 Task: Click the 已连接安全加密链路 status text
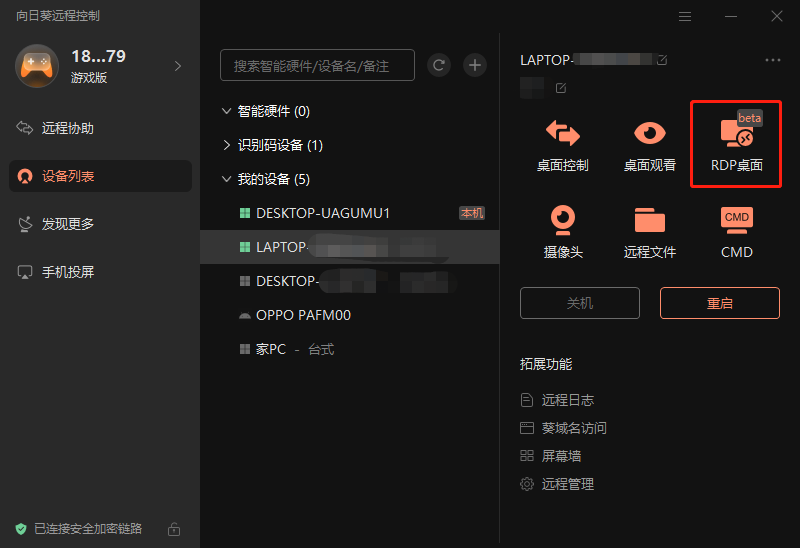(x=88, y=529)
